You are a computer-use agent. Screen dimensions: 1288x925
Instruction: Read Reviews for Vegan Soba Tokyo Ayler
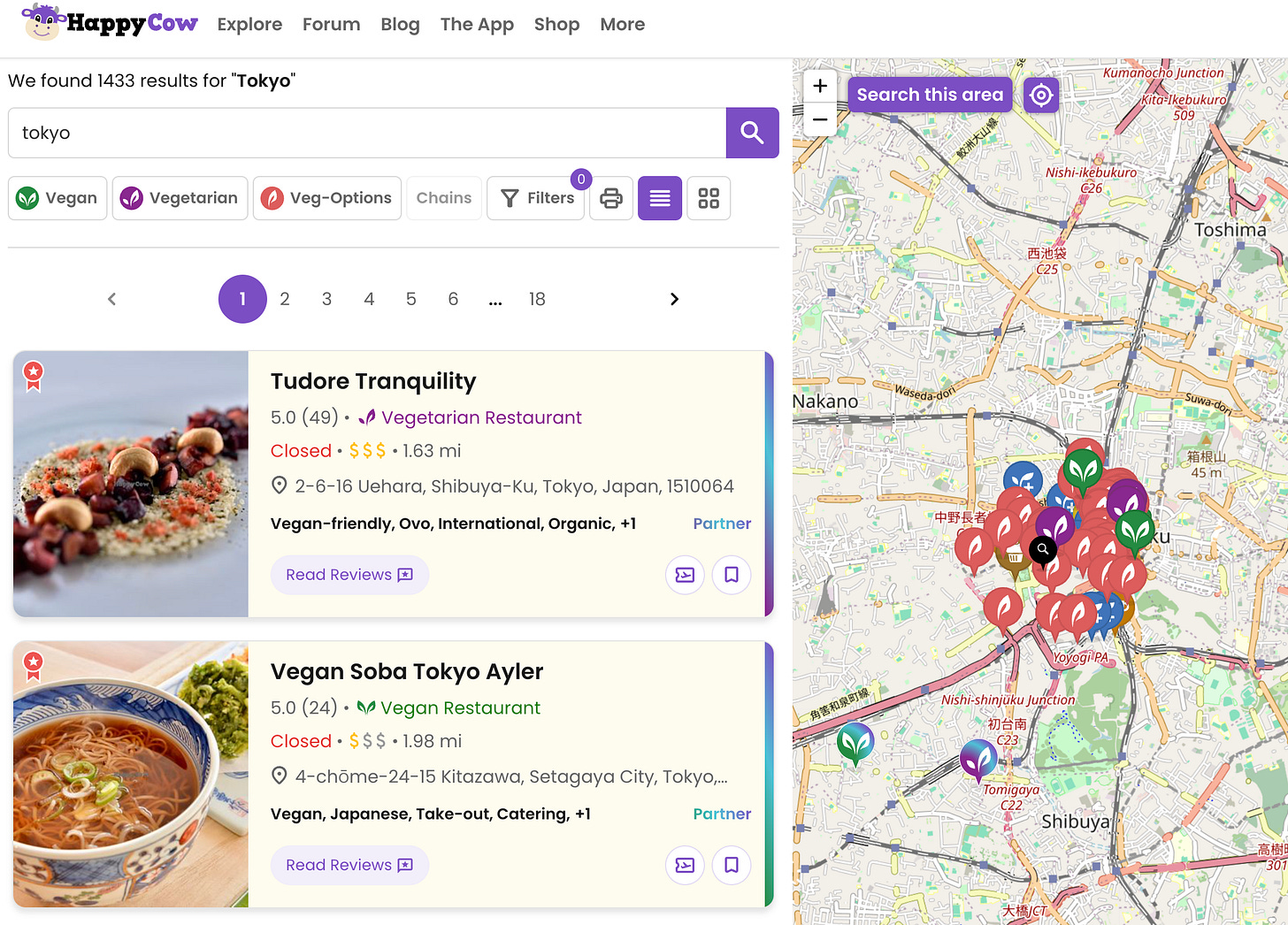[349, 865]
